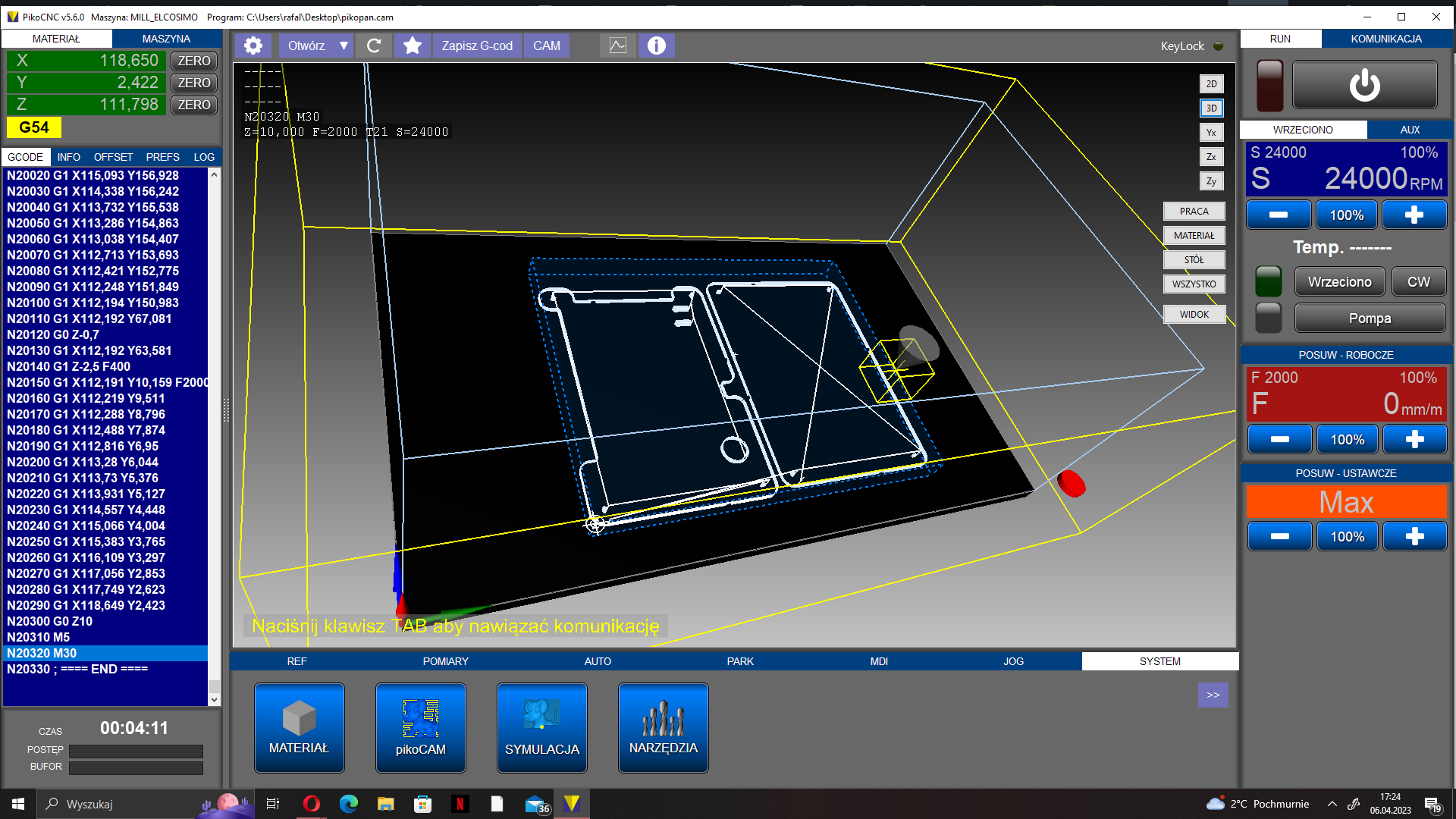Select the Zy view plane

[x=1211, y=180]
